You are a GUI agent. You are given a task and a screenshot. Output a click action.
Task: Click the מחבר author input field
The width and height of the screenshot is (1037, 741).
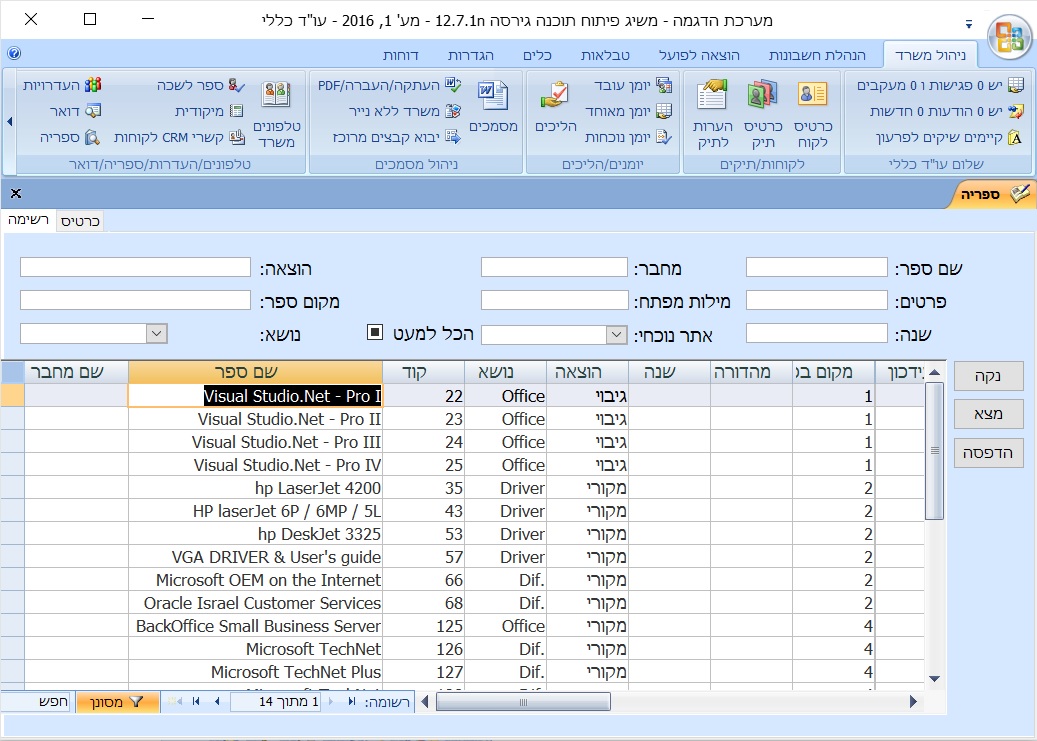(554, 267)
